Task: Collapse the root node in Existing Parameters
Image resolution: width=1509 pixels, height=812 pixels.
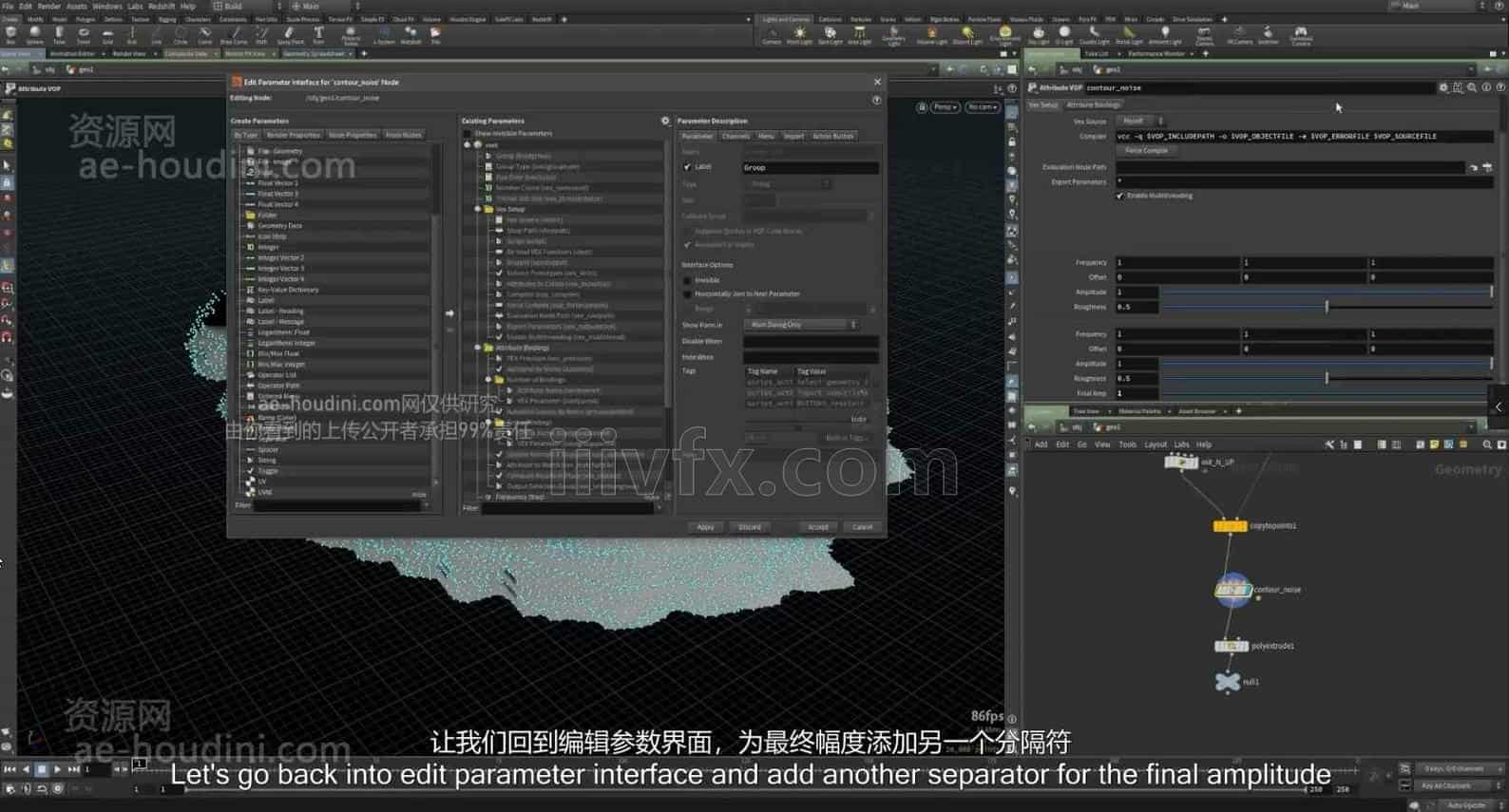Action: click(468, 144)
